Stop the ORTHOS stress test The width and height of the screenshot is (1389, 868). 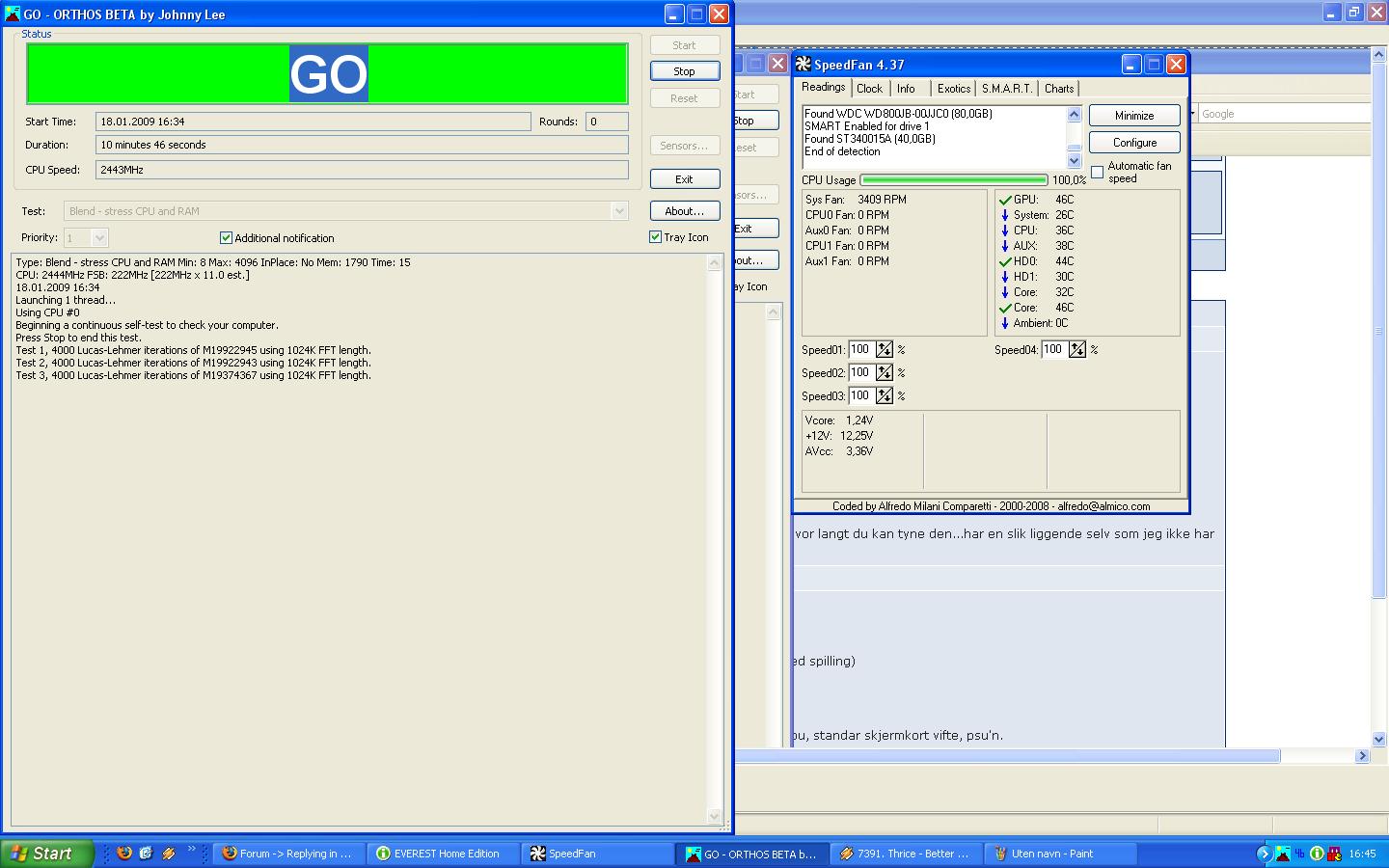coord(684,71)
